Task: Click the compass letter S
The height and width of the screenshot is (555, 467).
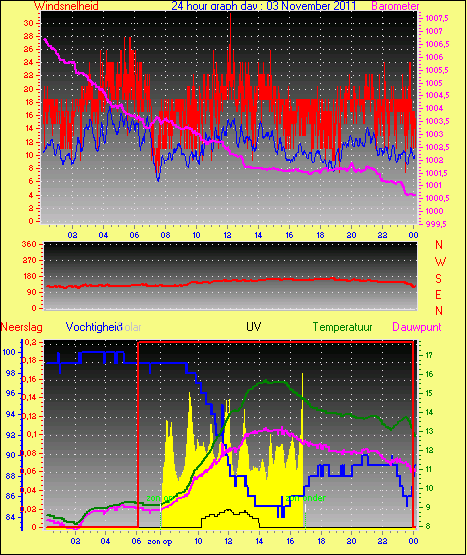Action: (439, 279)
